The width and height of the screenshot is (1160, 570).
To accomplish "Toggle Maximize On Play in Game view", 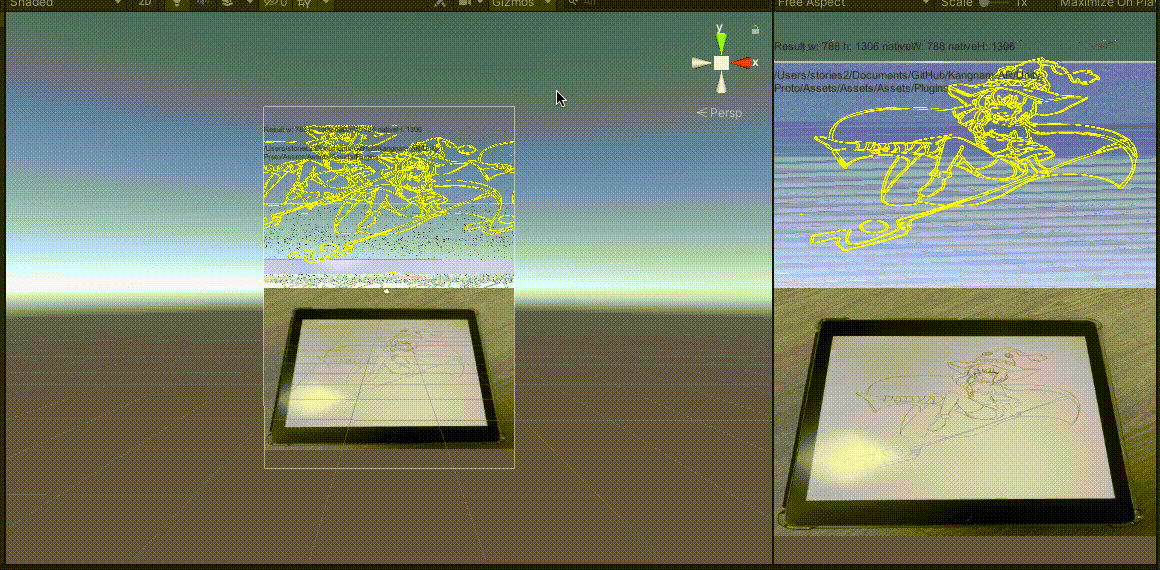I will [x=1108, y=3].
